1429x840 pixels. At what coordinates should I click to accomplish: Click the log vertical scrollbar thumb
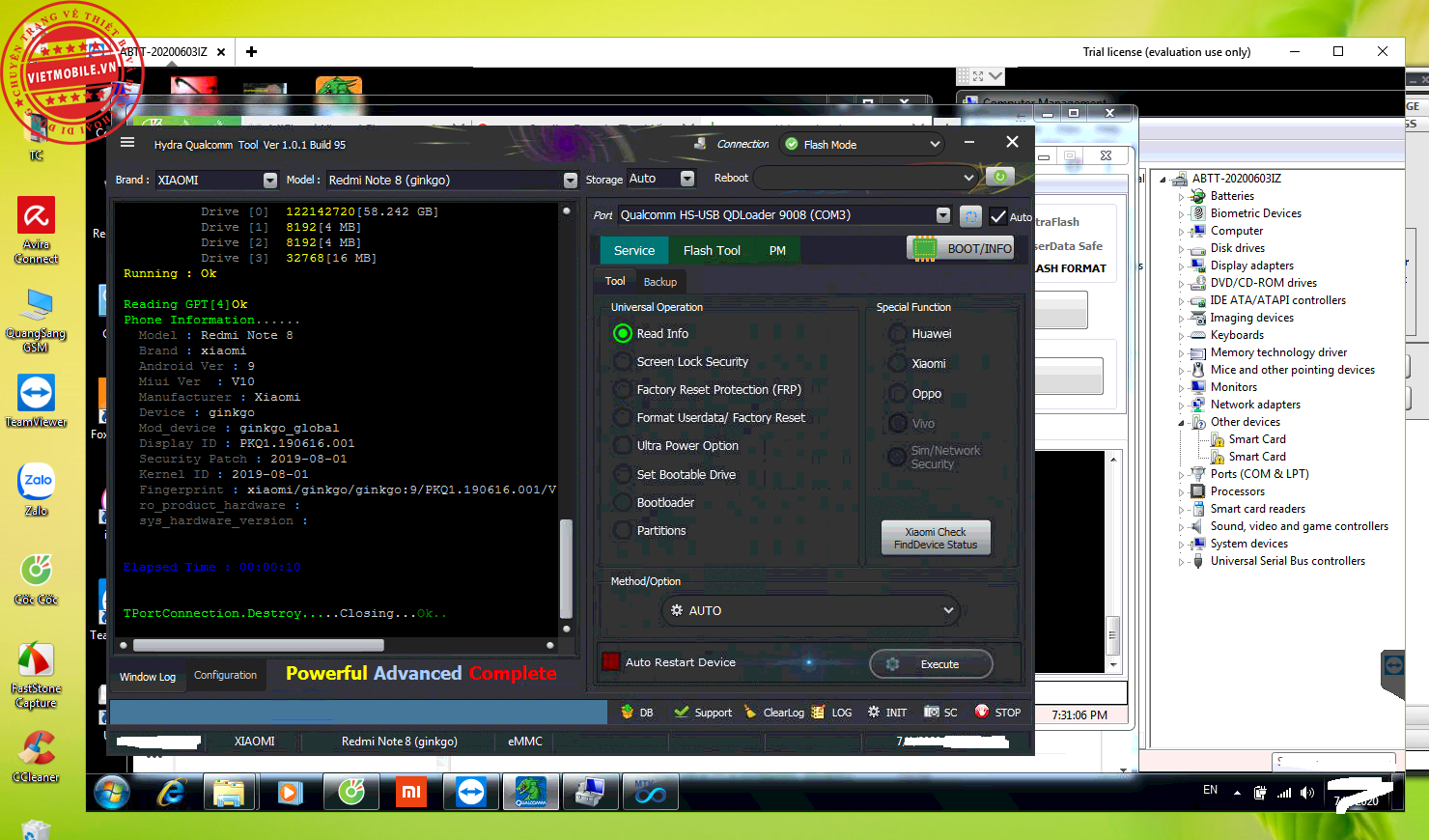[566, 569]
